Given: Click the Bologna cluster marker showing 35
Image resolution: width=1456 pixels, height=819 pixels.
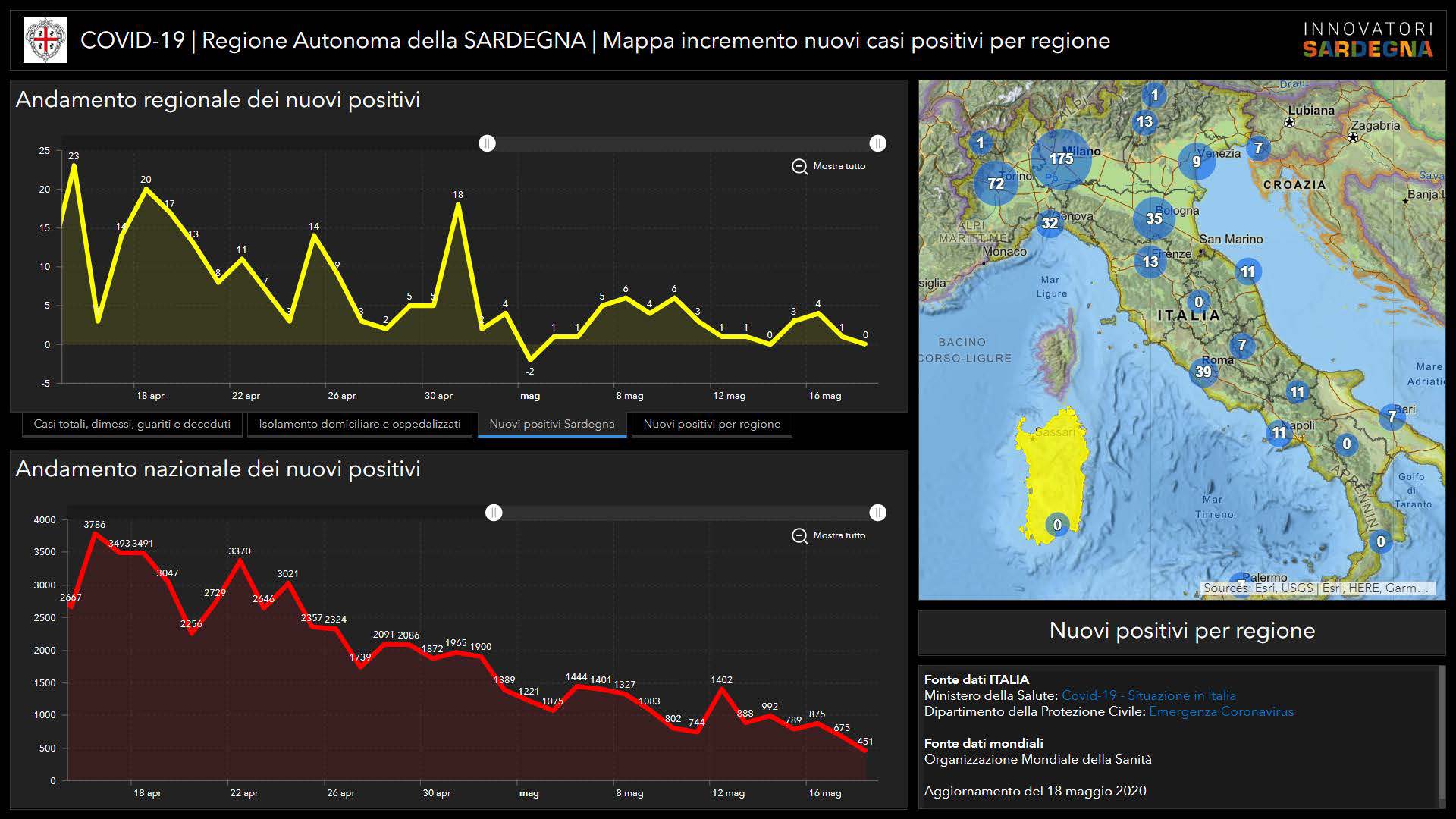Looking at the screenshot, I should (x=1153, y=218).
